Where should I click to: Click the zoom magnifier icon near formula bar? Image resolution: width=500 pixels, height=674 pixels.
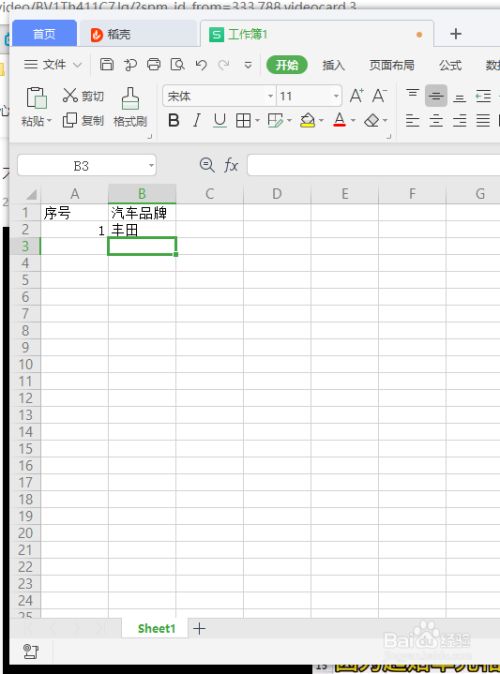click(207, 165)
